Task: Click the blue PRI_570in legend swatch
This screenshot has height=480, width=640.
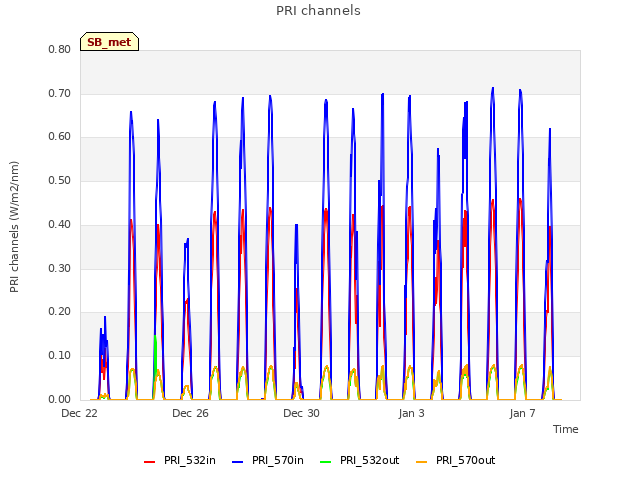Action: (238, 462)
